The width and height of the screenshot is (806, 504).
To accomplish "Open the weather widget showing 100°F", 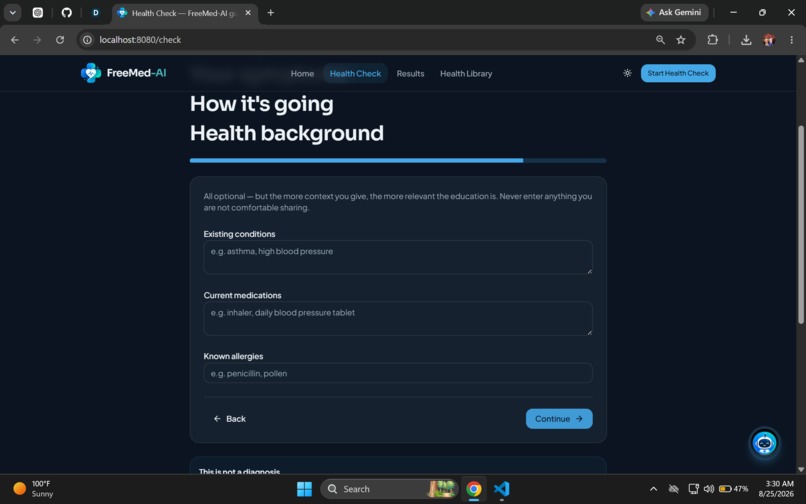I will click(x=33, y=489).
